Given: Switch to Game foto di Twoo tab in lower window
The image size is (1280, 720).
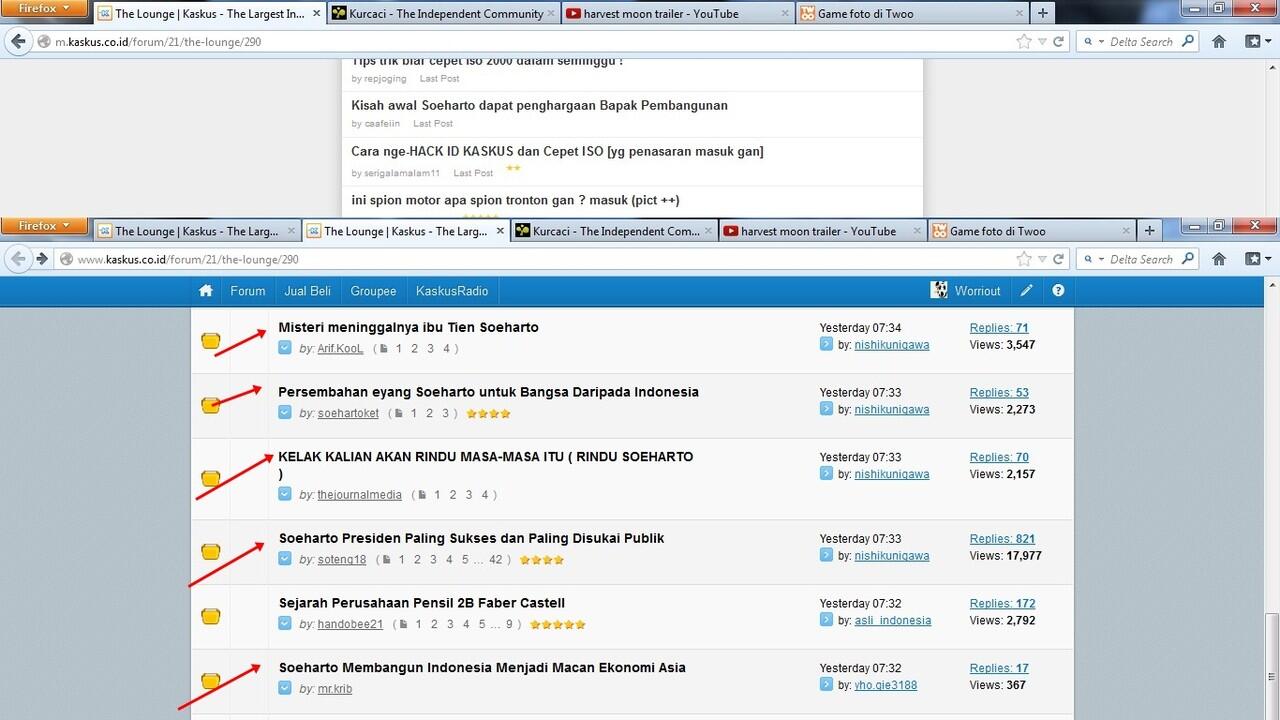Looking at the screenshot, I should [x=1030, y=231].
